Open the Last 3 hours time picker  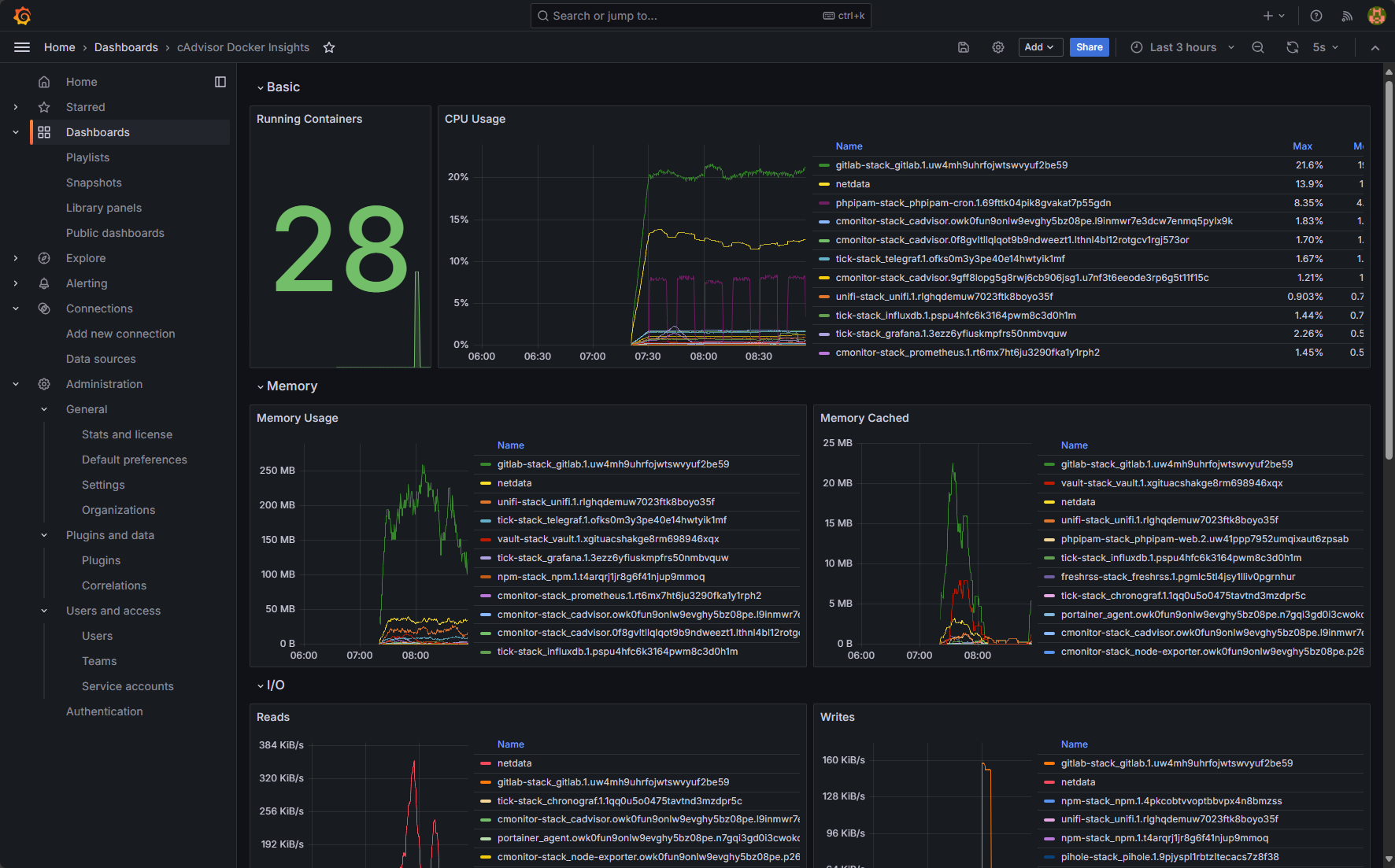point(1182,47)
